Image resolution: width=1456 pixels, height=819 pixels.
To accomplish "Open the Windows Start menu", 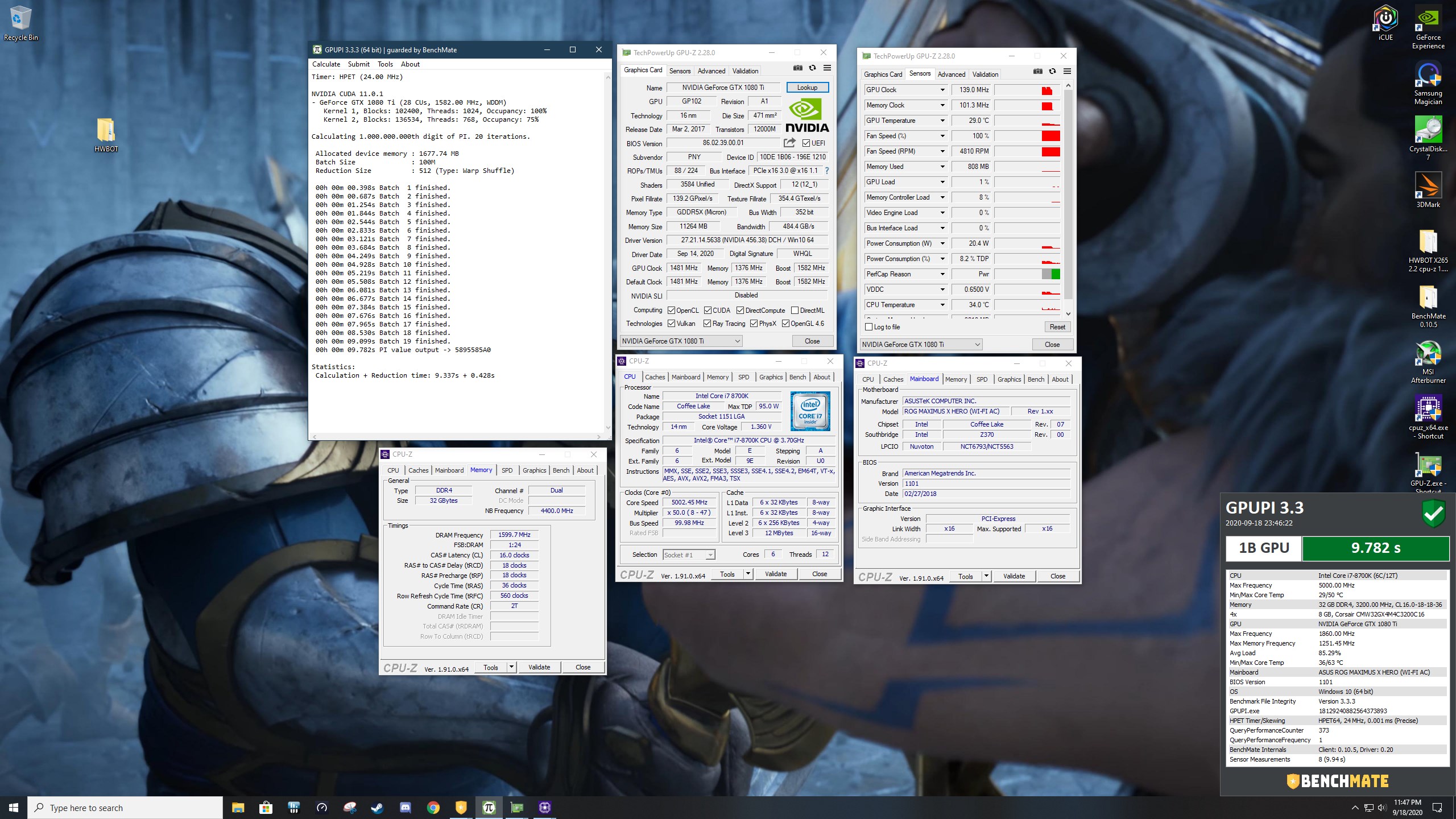I will [x=14, y=807].
